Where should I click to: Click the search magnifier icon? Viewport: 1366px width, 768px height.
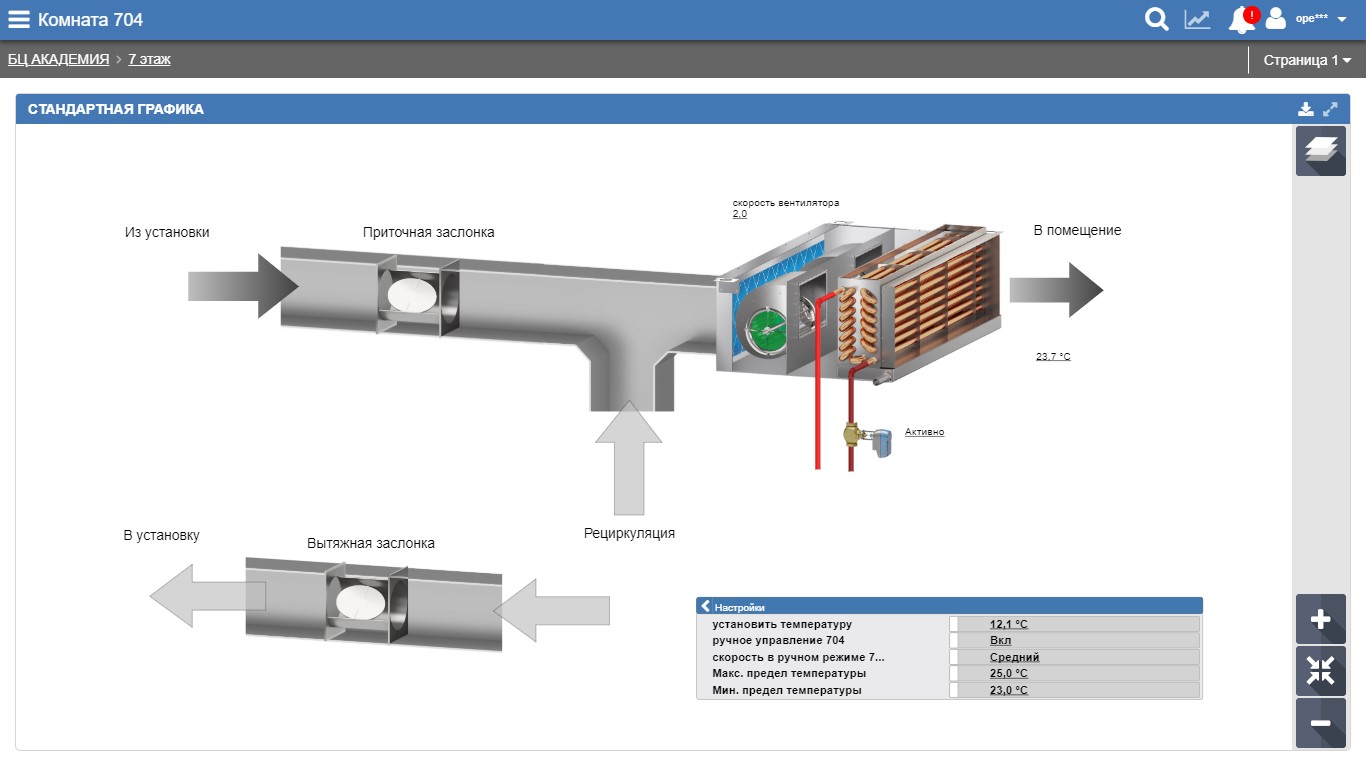click(1156, 19)
